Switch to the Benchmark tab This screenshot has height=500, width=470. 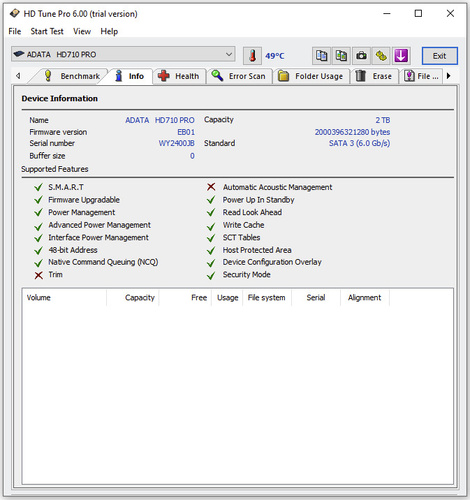coord(71,76)
